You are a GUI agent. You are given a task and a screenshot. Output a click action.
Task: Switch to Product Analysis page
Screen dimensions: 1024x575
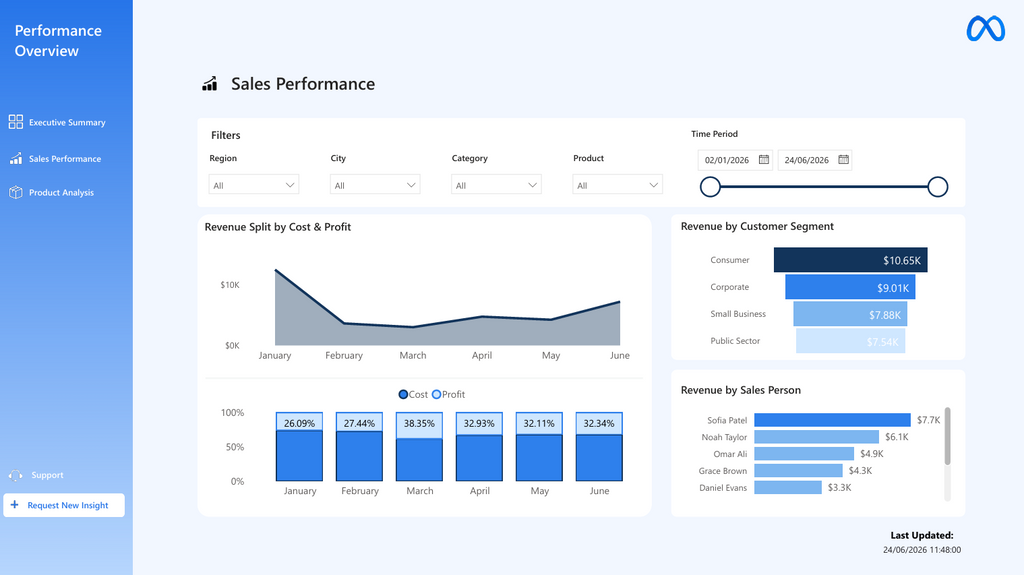52,193
